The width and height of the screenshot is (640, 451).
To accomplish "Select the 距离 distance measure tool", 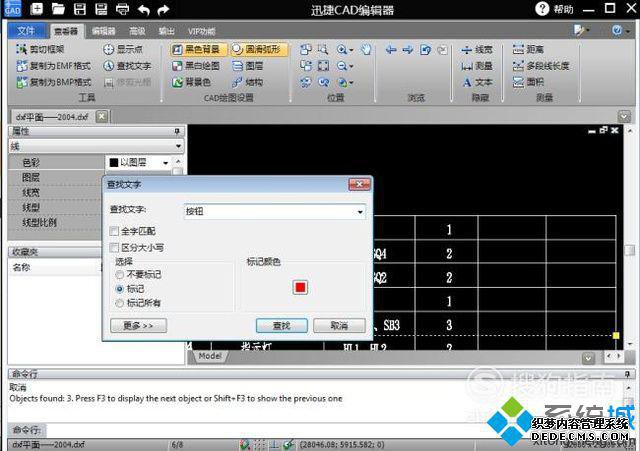I will coord(528,49).
